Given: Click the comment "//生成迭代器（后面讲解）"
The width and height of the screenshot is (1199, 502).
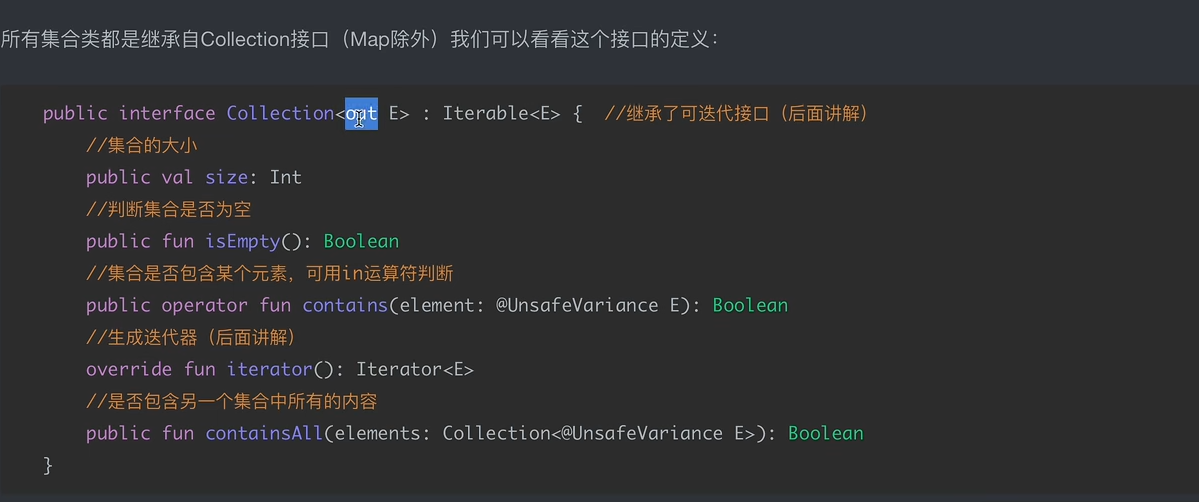Looking at the screenshot, I should tap(190, 337).
